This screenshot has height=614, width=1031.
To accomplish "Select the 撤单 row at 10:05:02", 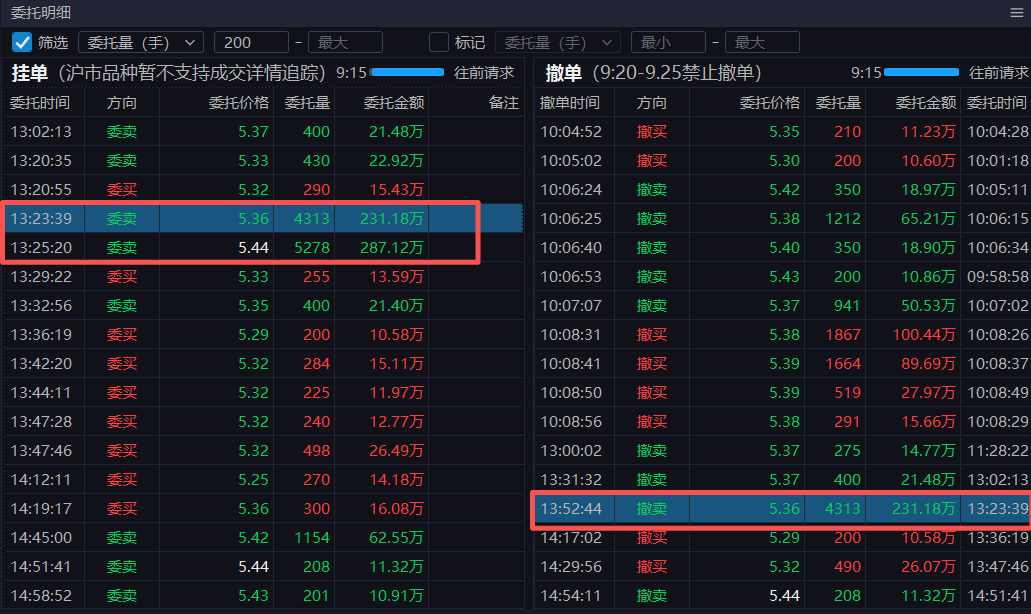I will pyautogui.click(x=782, y=160).
